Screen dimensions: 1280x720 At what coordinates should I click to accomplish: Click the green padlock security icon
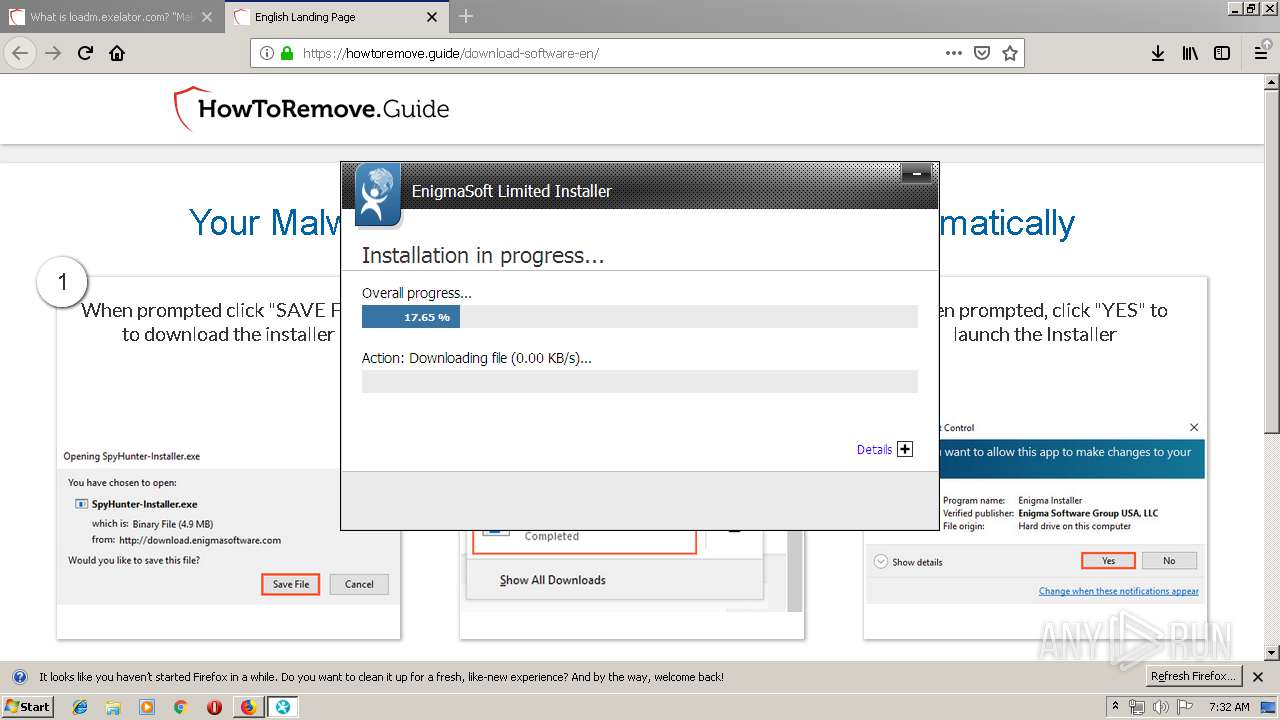287,53
